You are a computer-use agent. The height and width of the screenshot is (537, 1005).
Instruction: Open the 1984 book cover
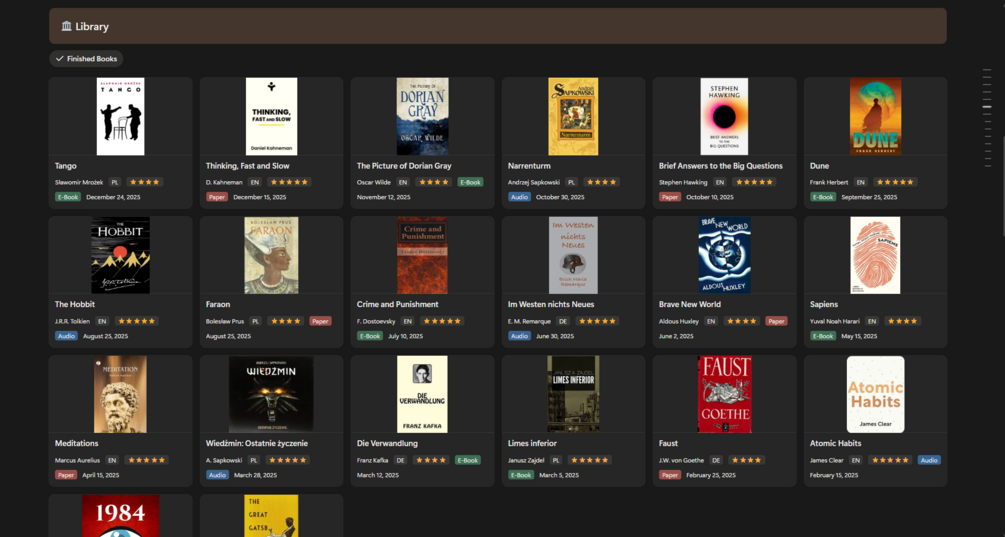coord(120,516)
